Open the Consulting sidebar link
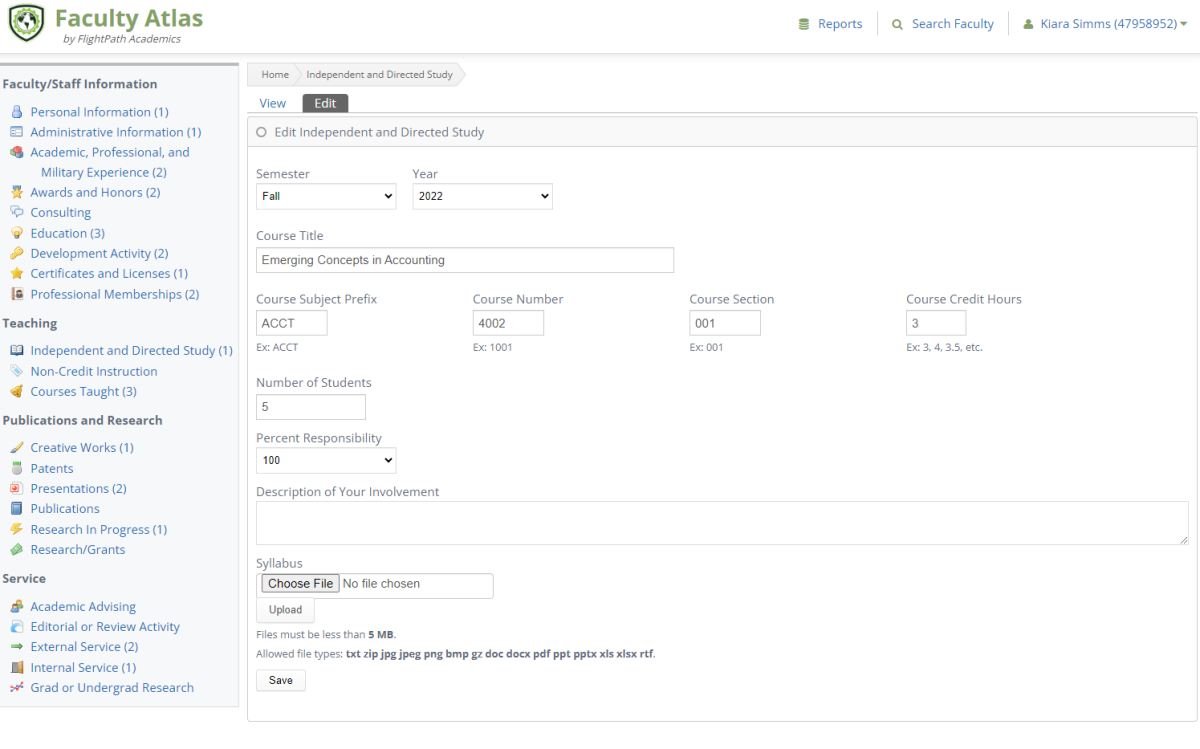 point(60,212)
